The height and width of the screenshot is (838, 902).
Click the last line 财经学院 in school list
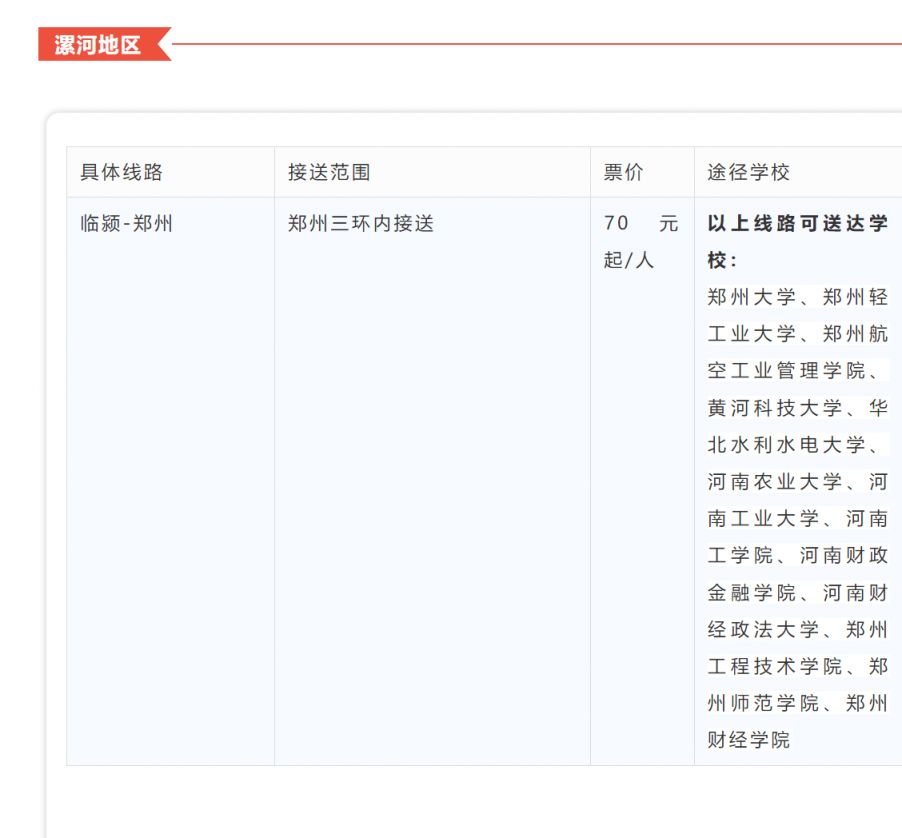click(748, 740)
